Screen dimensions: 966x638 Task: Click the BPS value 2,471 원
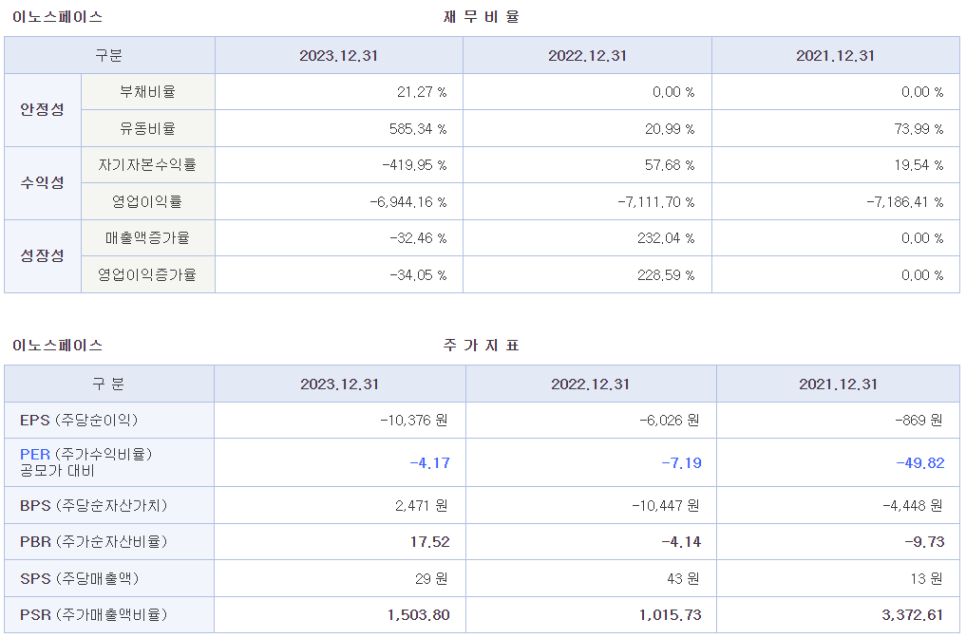coord(421,506)
